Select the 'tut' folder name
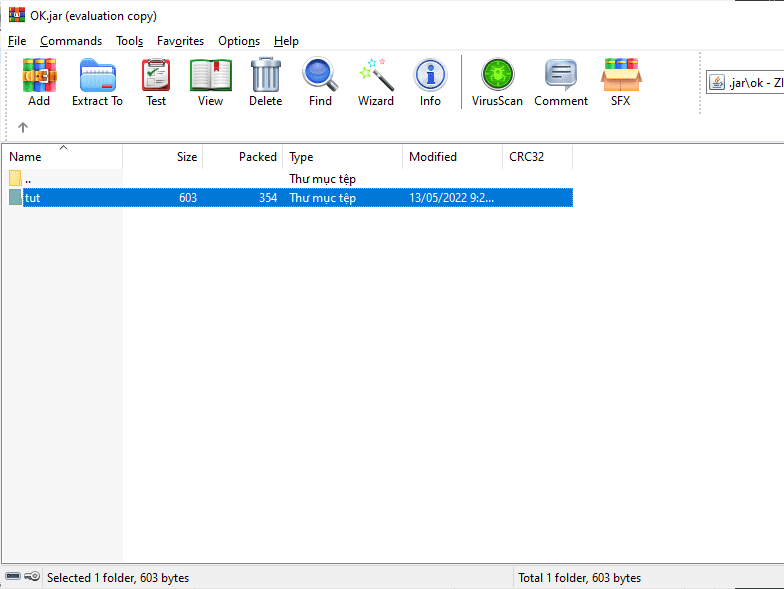Image resolution: width=784 pixels, height=589 pixels. pyautogui.click(x=32, y=198)
